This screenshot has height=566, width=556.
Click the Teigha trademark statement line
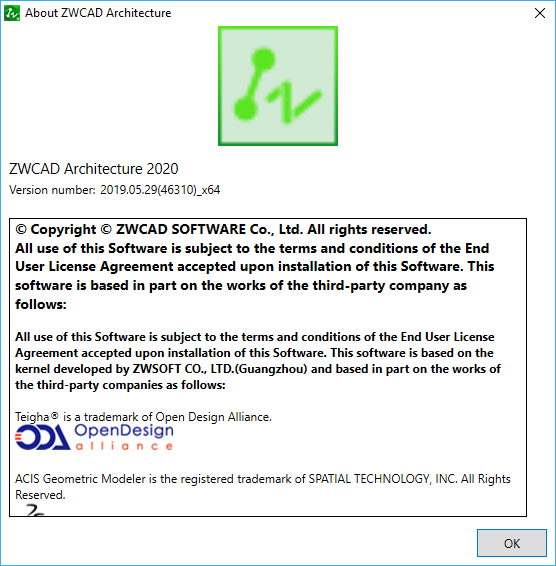click(x=143, y=417)
